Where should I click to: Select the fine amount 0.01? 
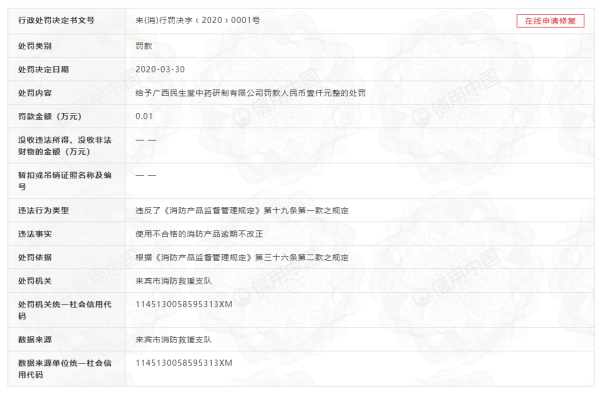144,116
